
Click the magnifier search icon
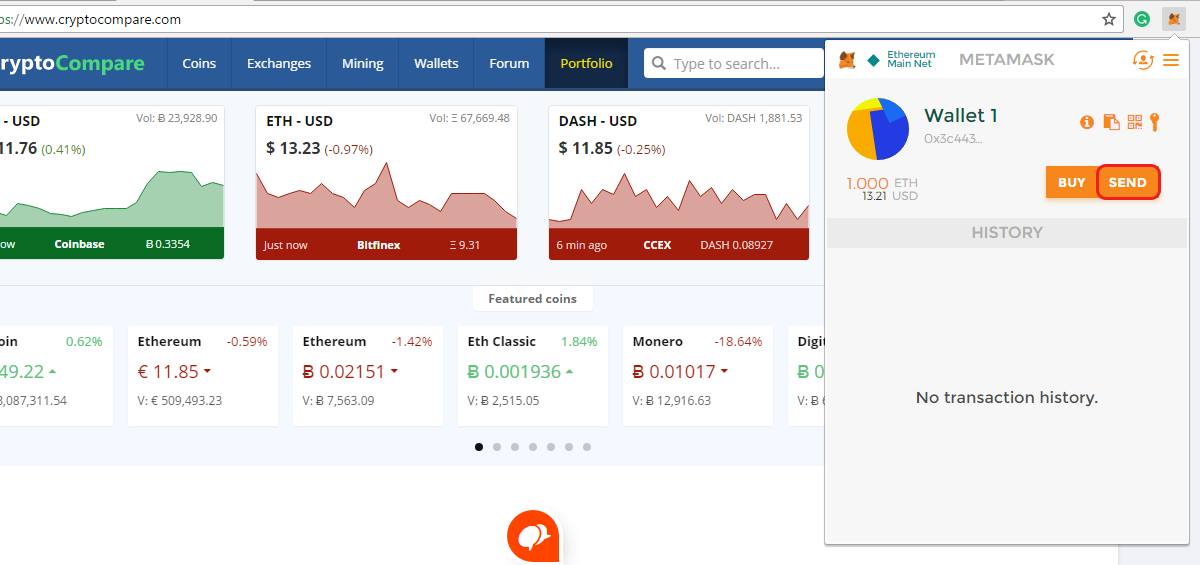point(659,64)
